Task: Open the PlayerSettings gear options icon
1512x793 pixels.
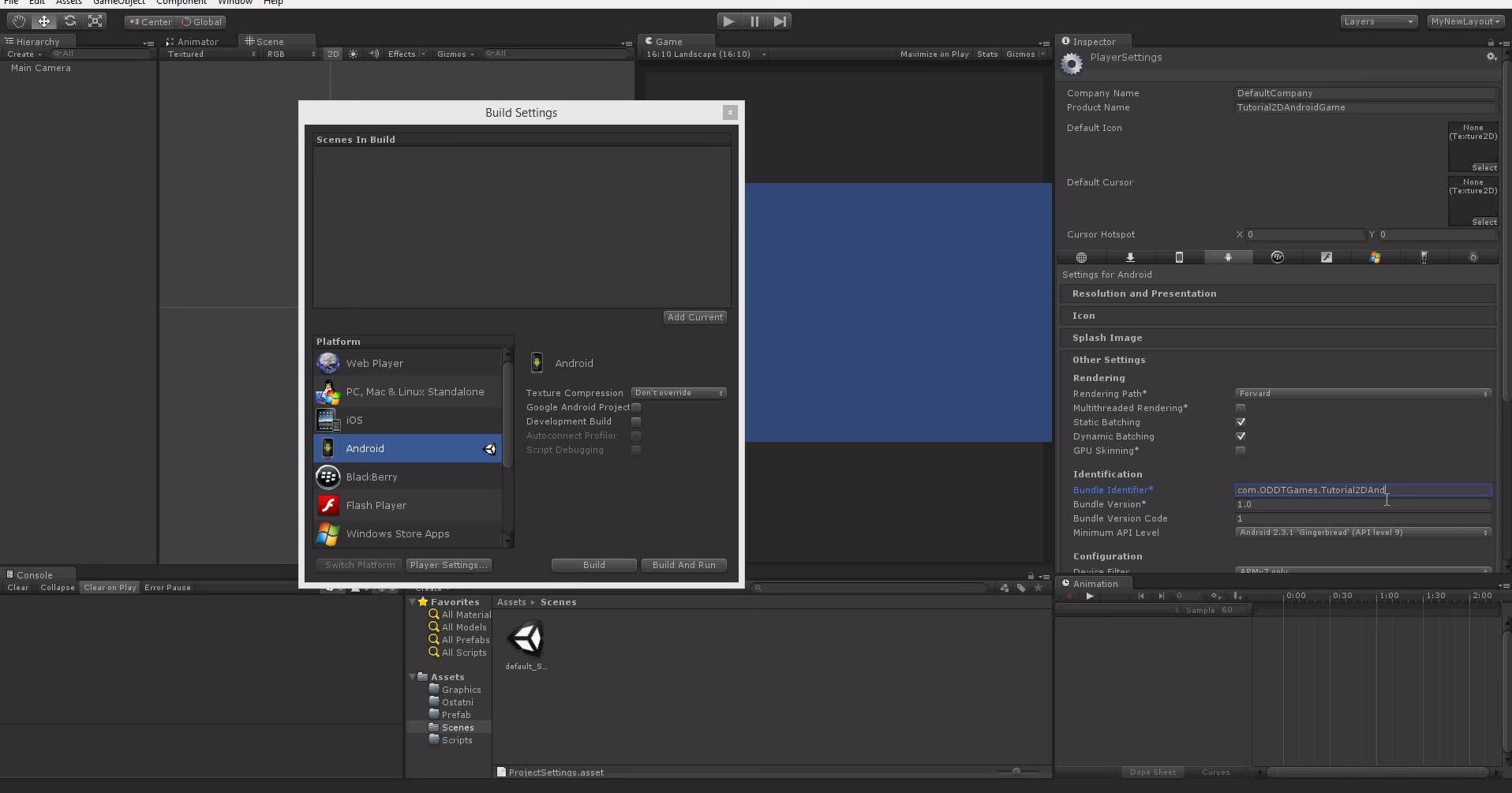Action: pos(1491,57)
